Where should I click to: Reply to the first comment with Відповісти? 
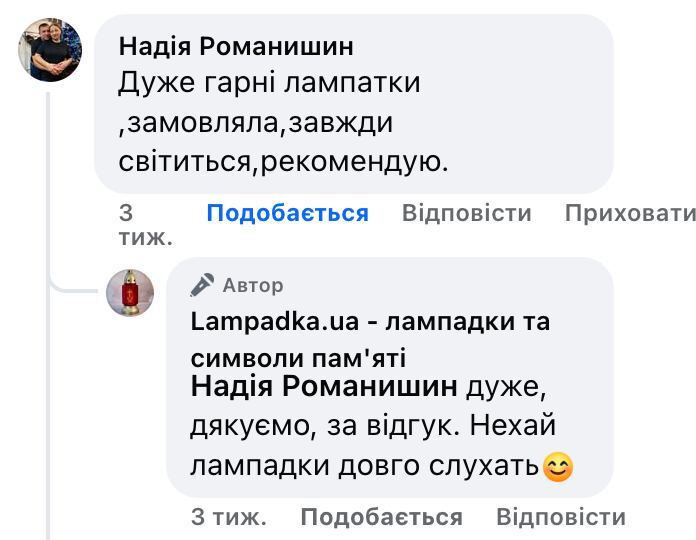coord(466,213)
